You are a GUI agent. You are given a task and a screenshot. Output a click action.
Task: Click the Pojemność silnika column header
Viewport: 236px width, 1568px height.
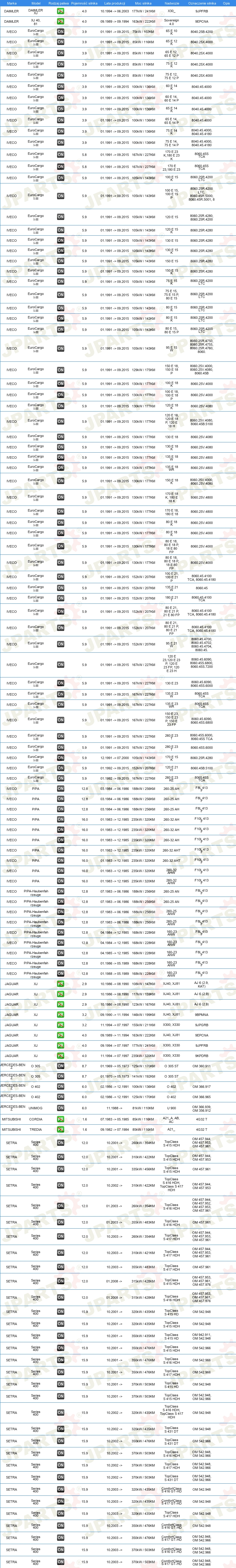tap(85, 3)
